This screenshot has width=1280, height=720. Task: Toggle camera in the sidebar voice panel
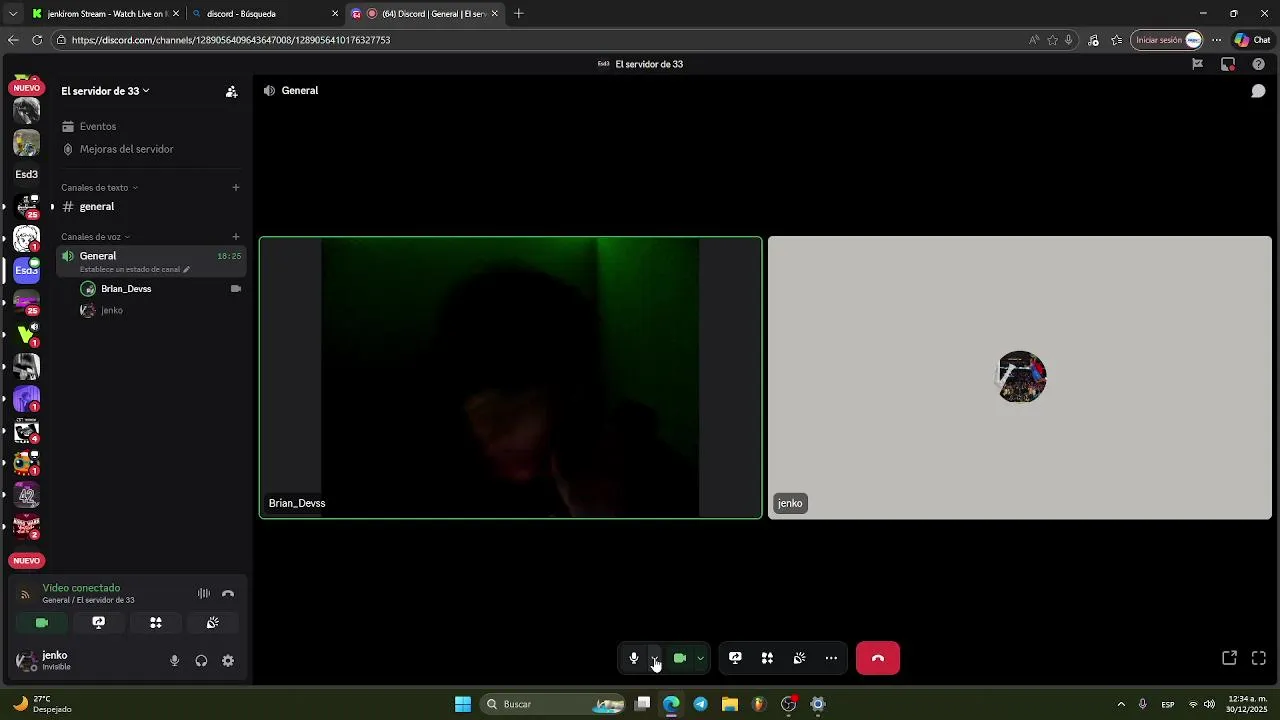point(42,623)
